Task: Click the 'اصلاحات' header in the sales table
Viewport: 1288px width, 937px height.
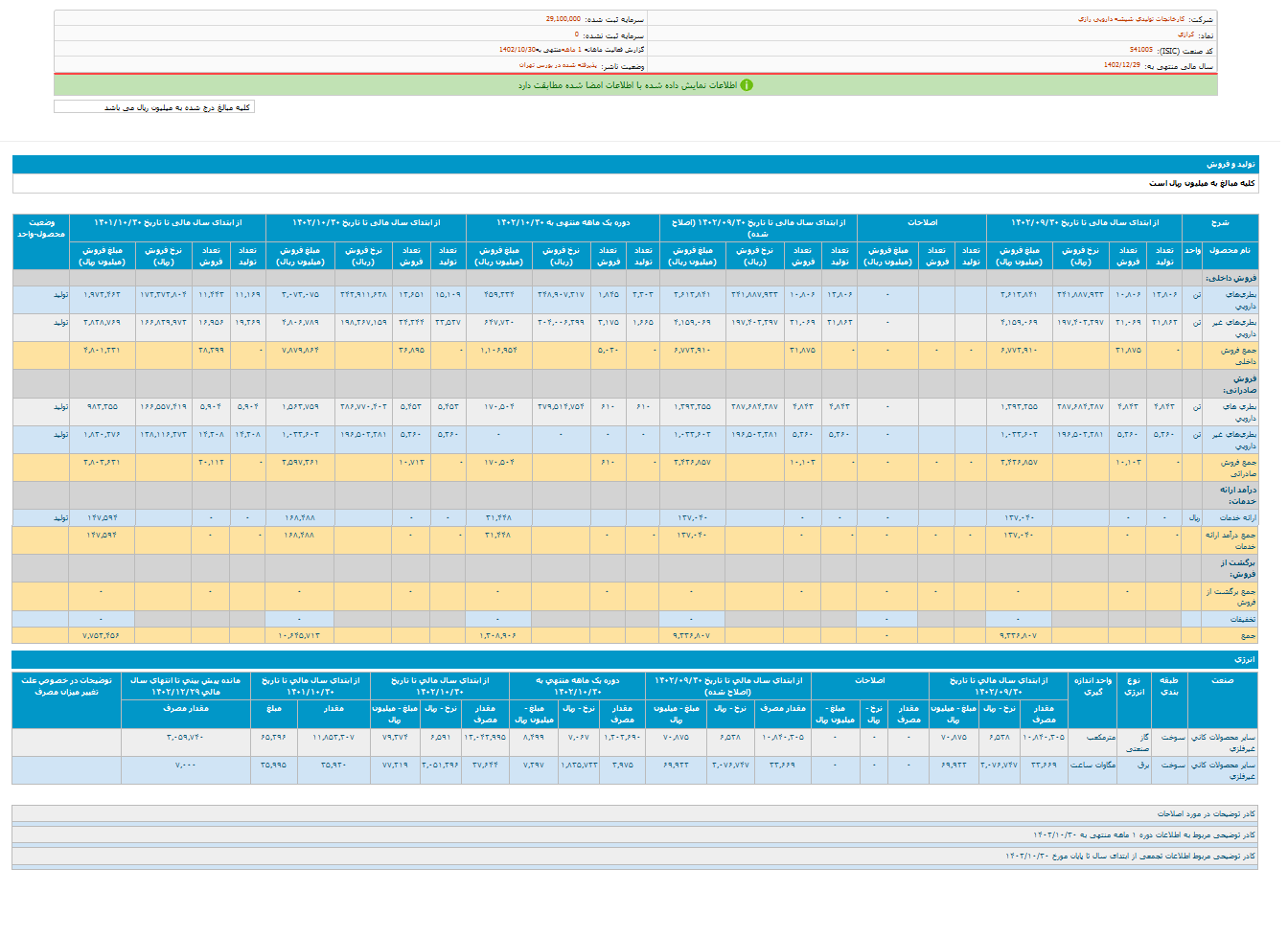Action: point(922,222)
